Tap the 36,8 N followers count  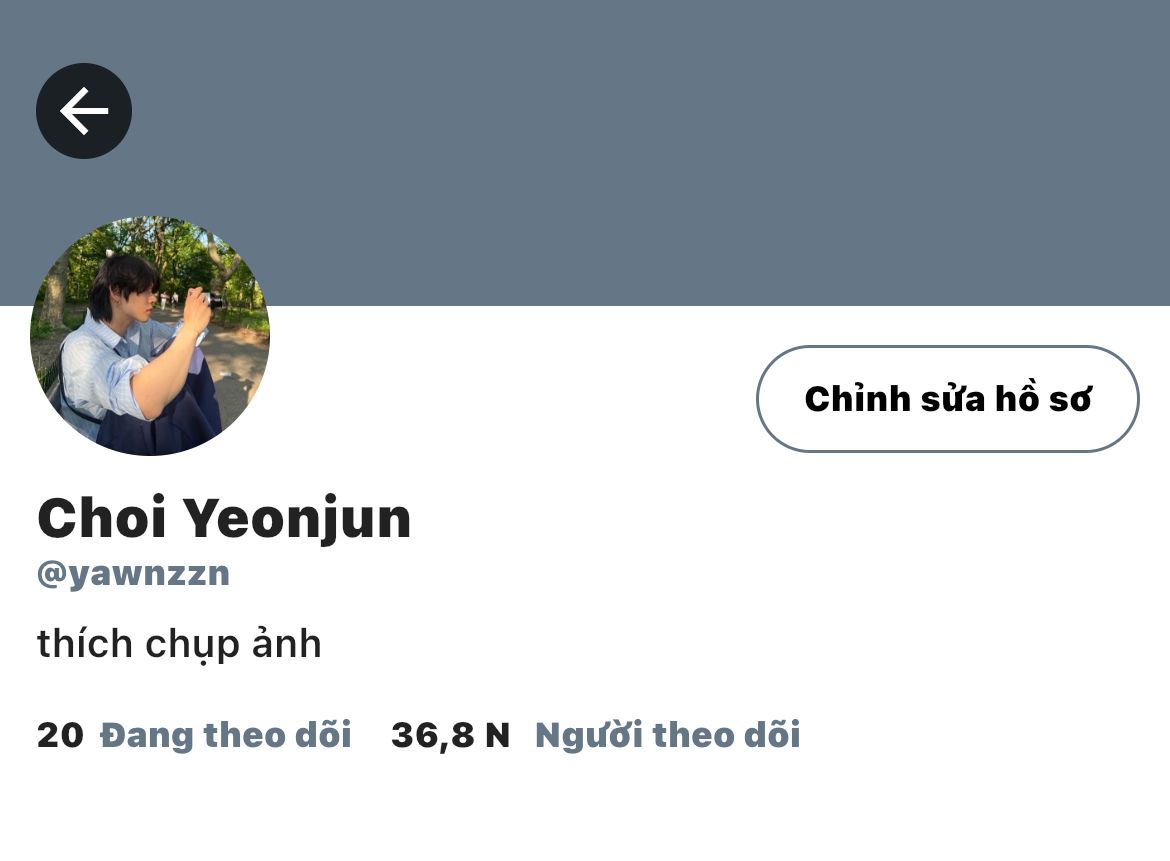point(451,735)
